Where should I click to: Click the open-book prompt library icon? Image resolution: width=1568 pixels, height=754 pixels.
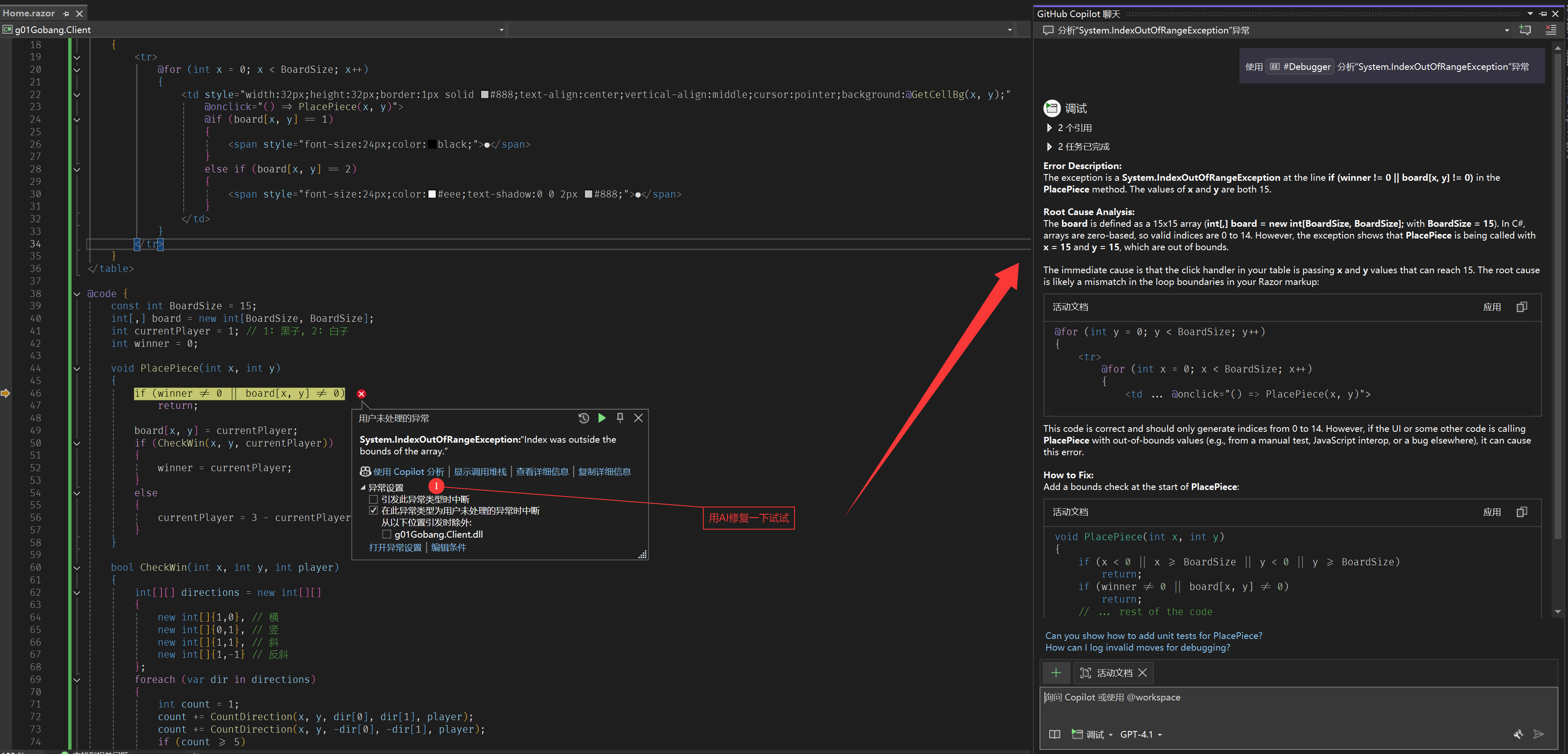[1054, 734]
